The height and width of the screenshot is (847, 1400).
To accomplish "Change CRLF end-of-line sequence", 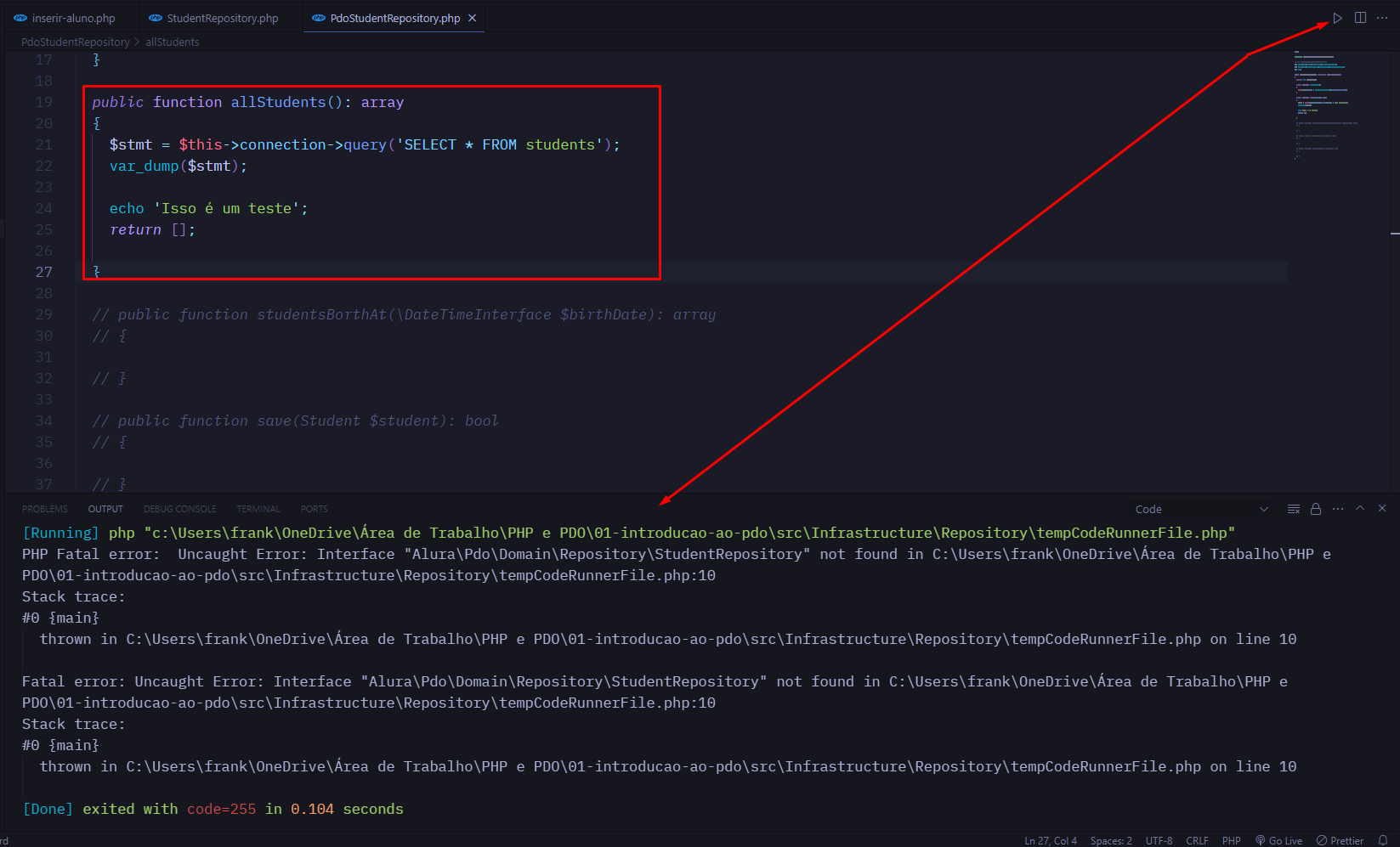I will 1197,840.
